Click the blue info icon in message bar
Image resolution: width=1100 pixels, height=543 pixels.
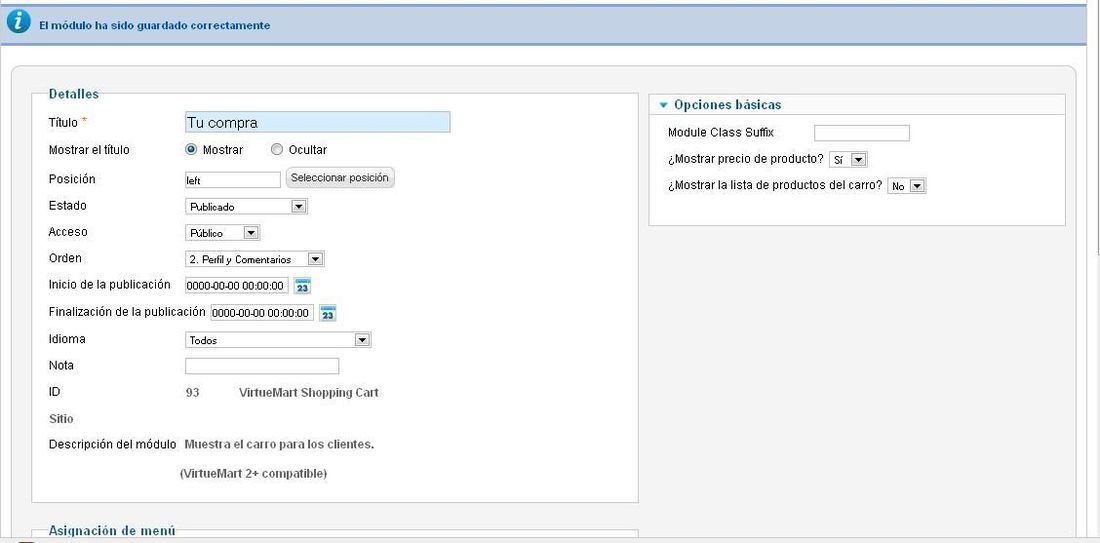pyautogui.click(x=19, y=22)
